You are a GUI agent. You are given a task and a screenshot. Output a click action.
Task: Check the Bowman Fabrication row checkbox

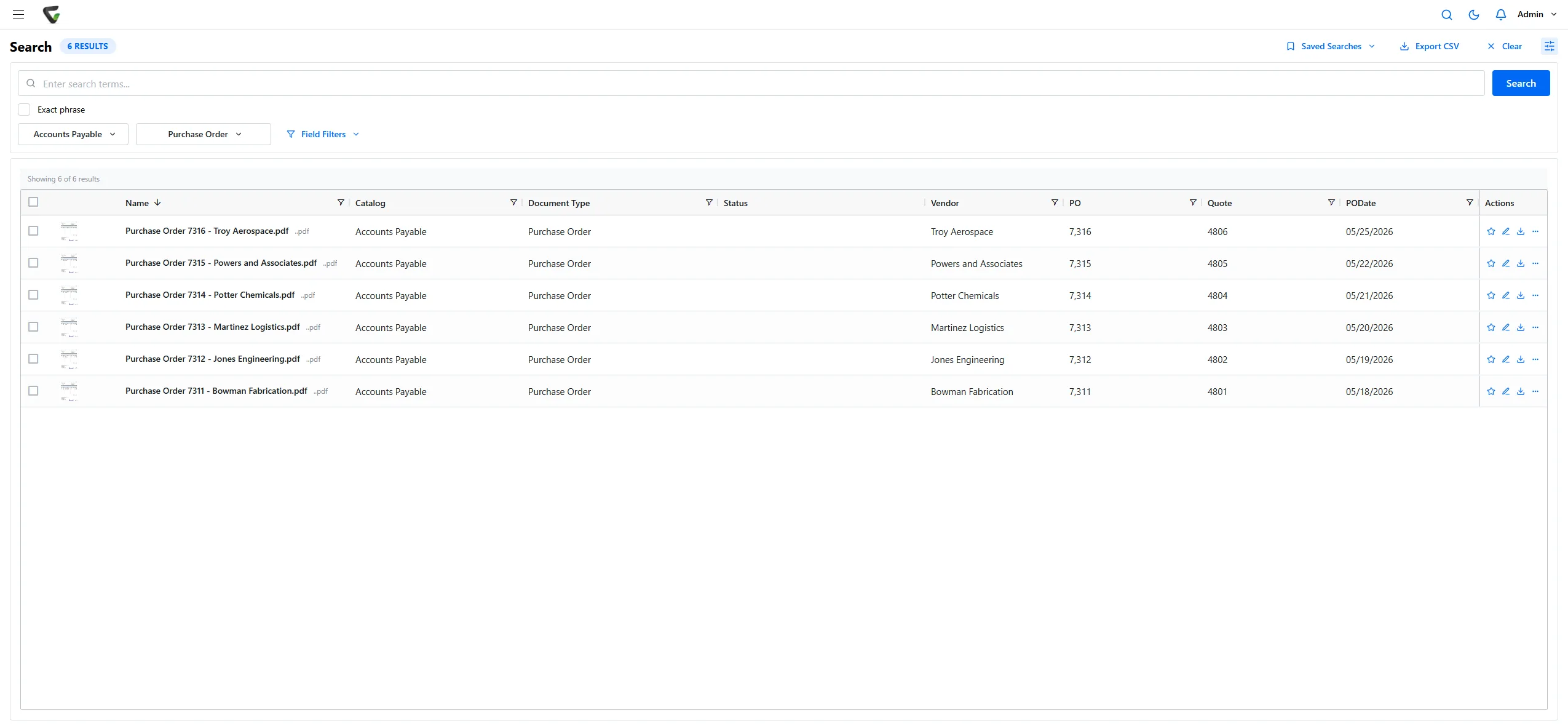[33, 391]
